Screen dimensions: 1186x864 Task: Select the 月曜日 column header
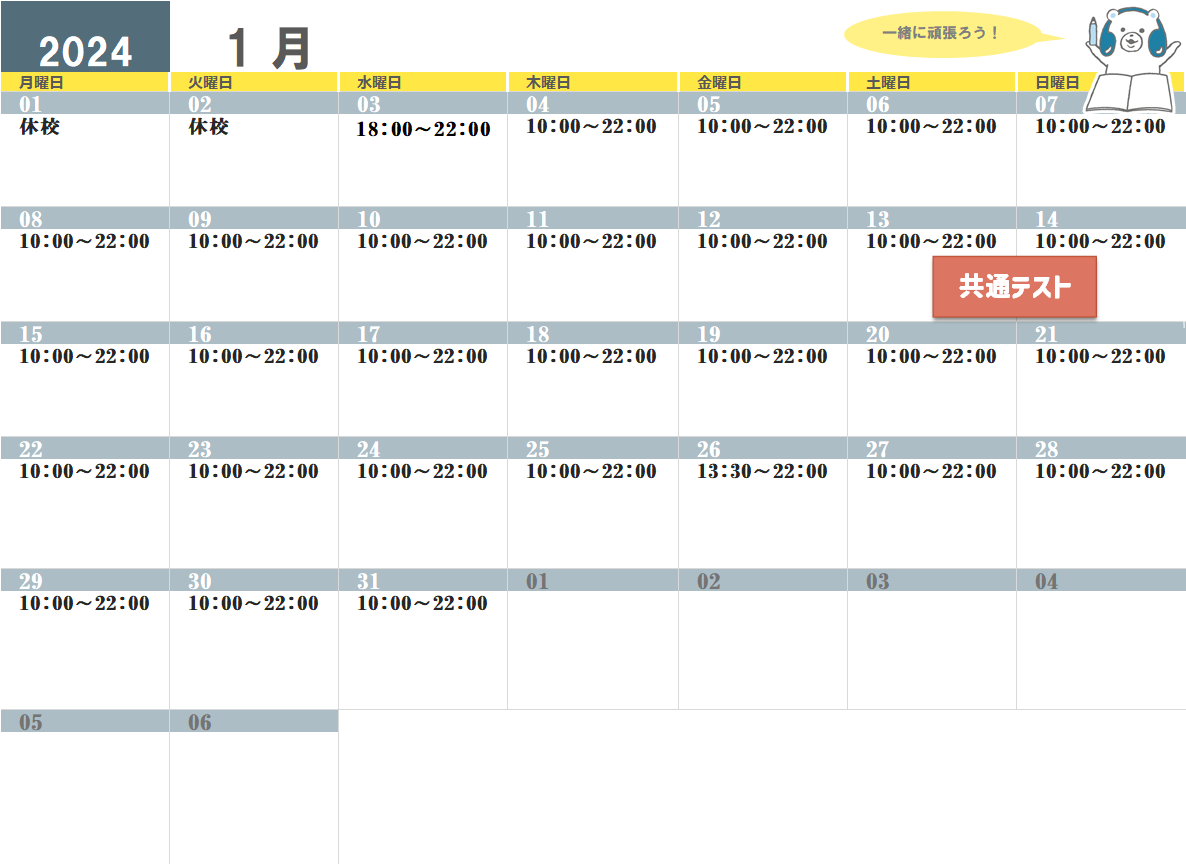click(41, 83)
